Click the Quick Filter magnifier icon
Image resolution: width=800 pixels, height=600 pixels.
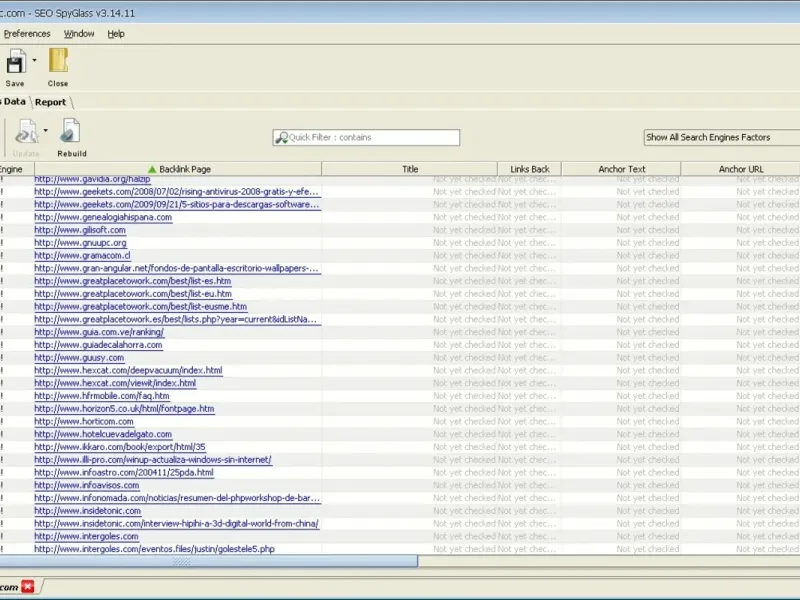click(282, 137)
